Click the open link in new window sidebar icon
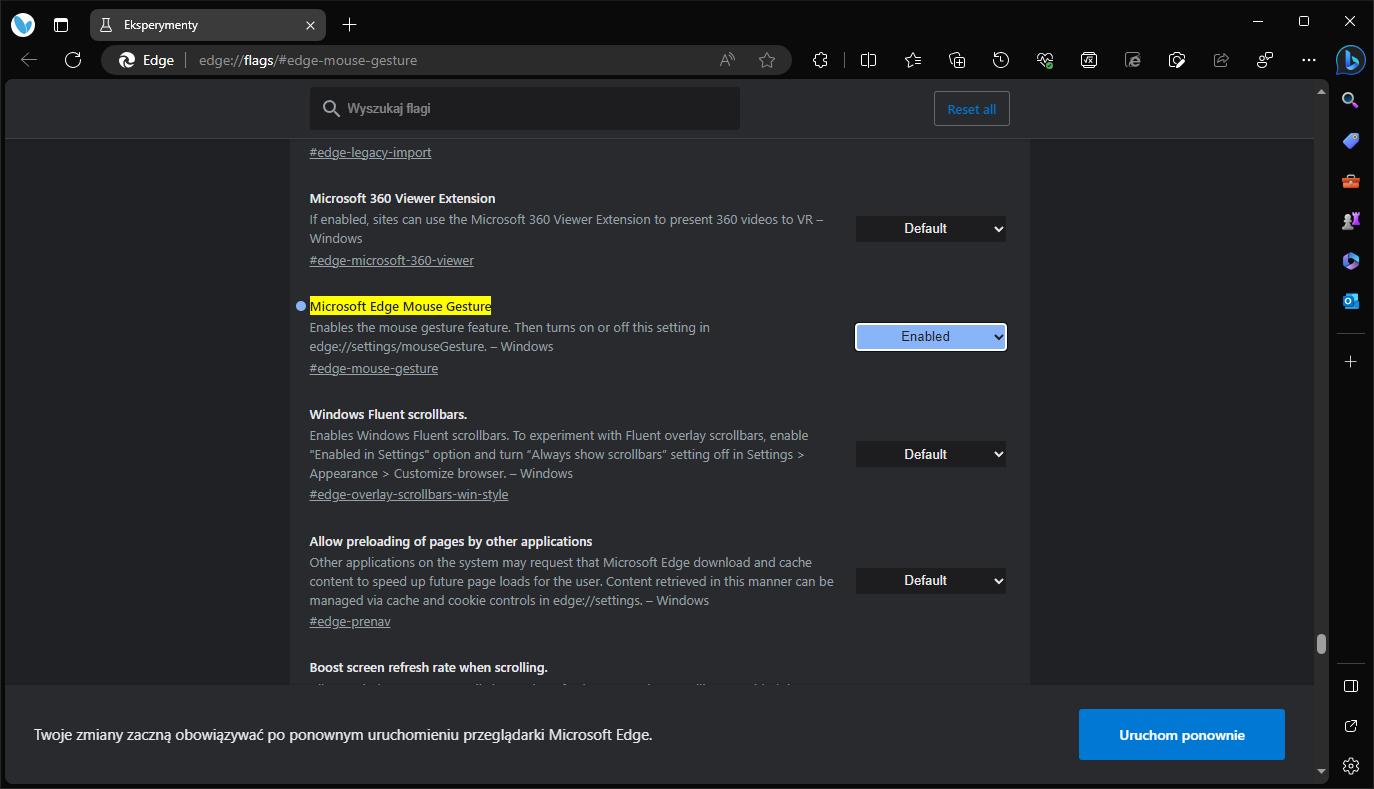 pos(1351,726)
